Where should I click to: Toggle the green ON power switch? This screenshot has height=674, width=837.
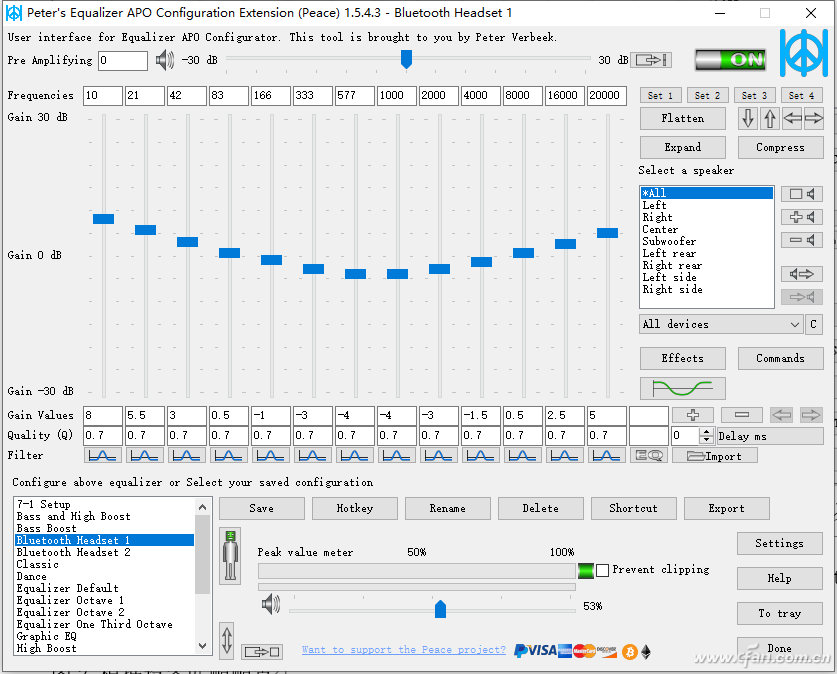pos(731,60)
